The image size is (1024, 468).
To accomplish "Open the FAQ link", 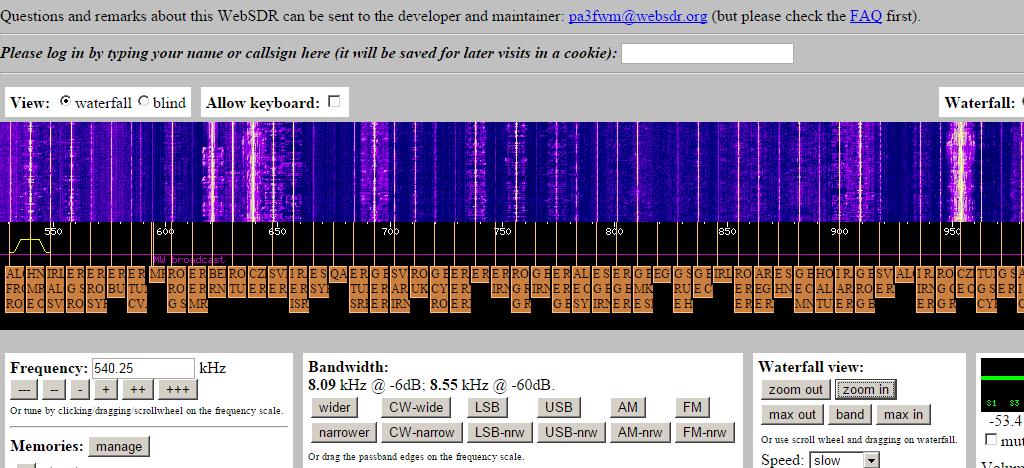I will pyautogui.click(x=866, y=16).
